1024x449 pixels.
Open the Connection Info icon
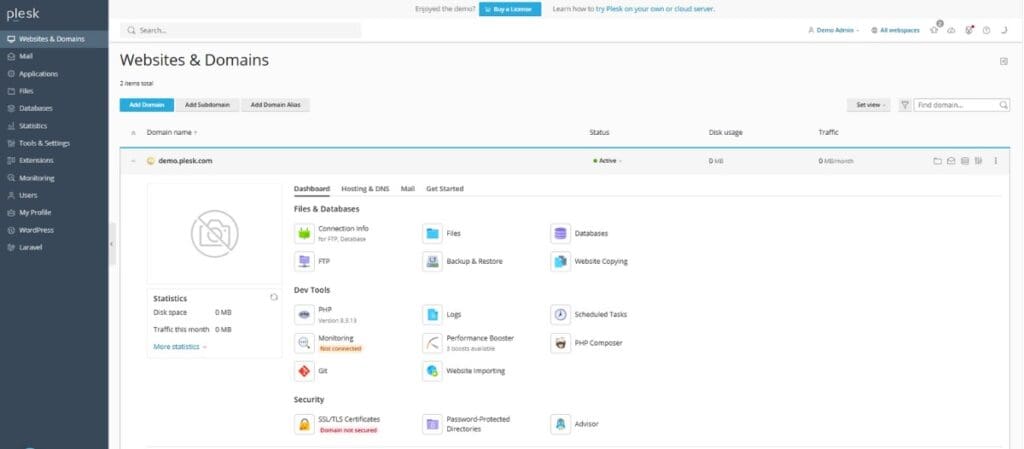tap(304, 233)
